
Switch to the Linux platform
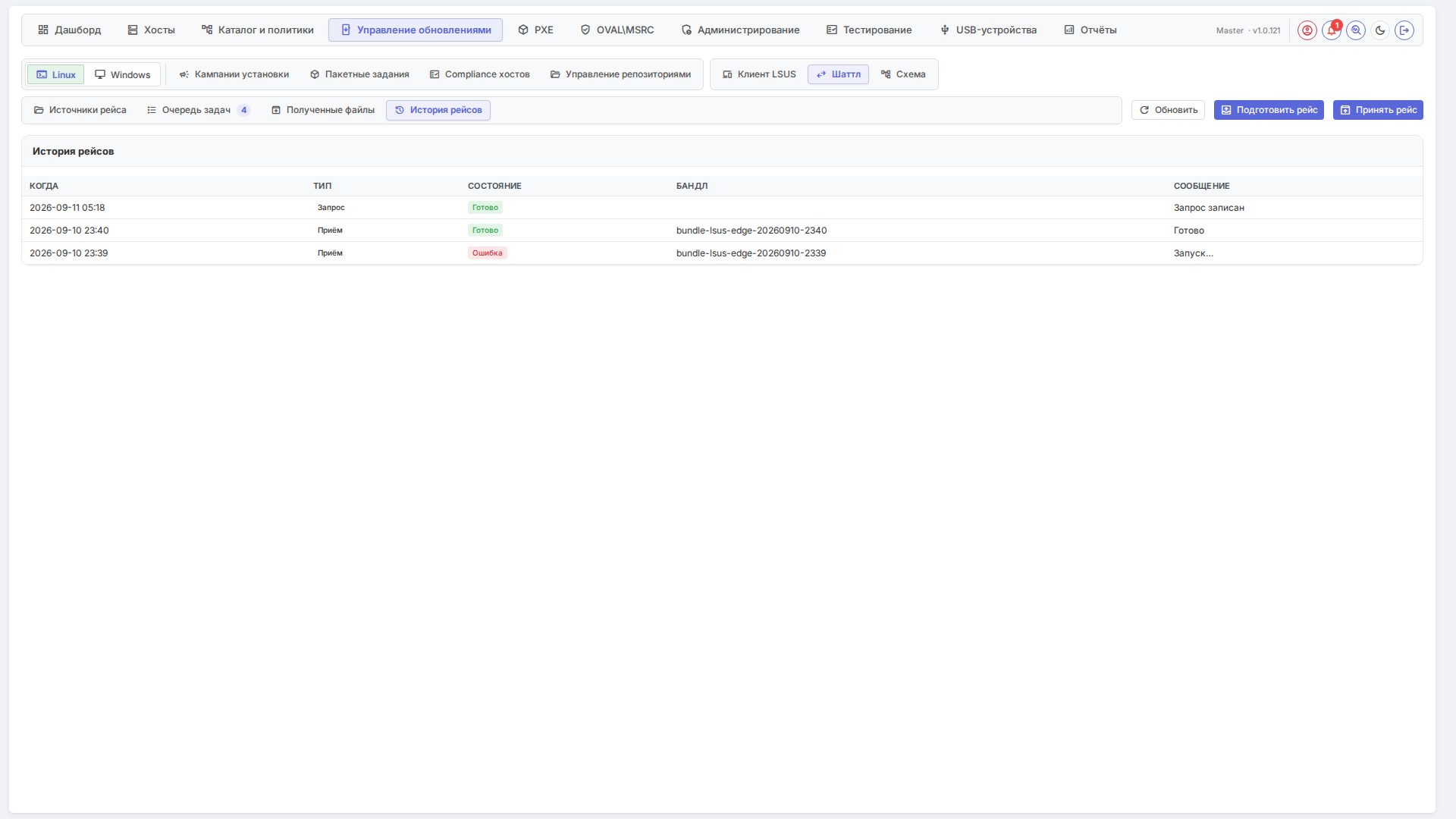click(x=56, y=74)
